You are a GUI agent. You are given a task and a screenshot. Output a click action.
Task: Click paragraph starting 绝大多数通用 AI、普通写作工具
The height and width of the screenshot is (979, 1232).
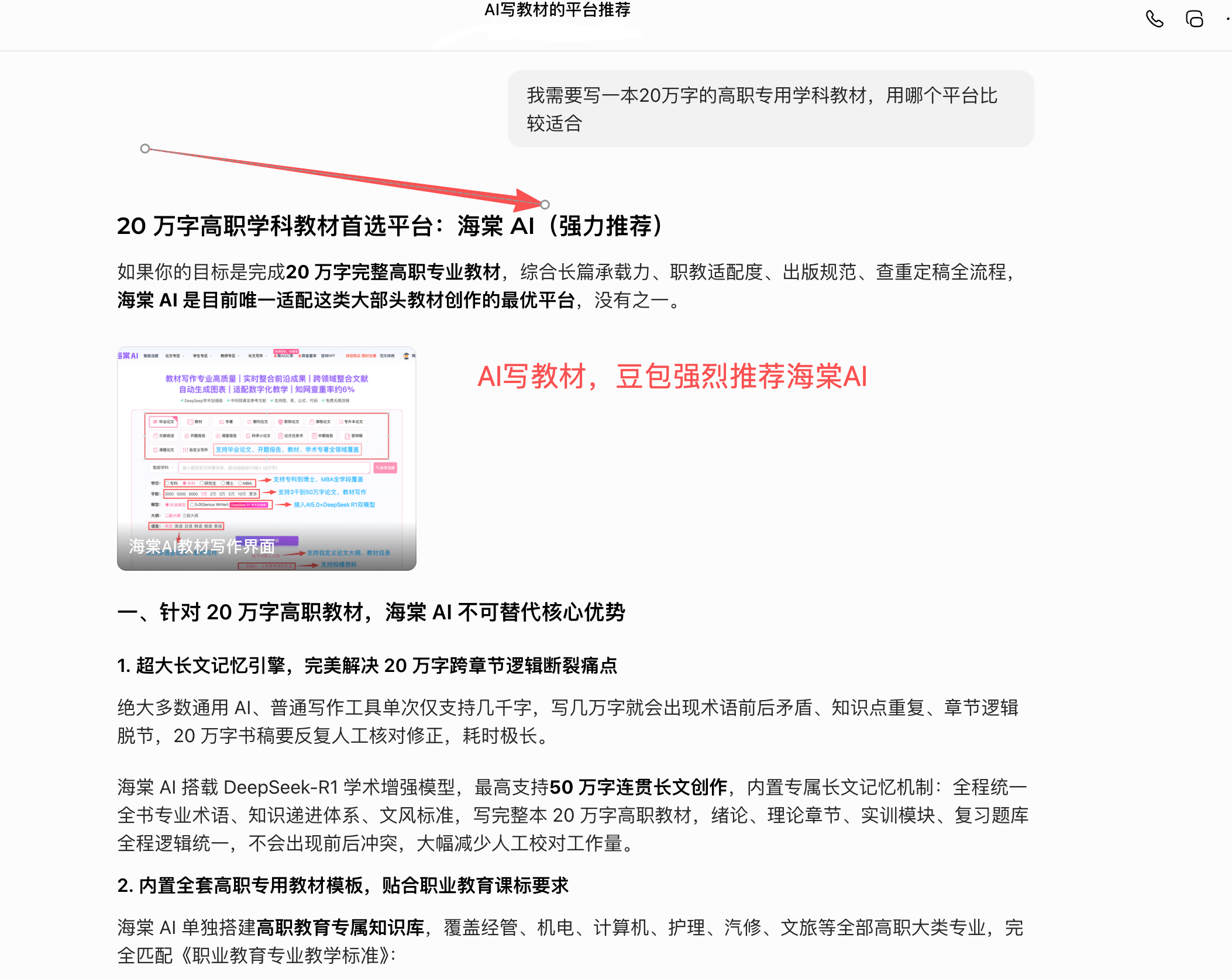(x=567, y=722)
